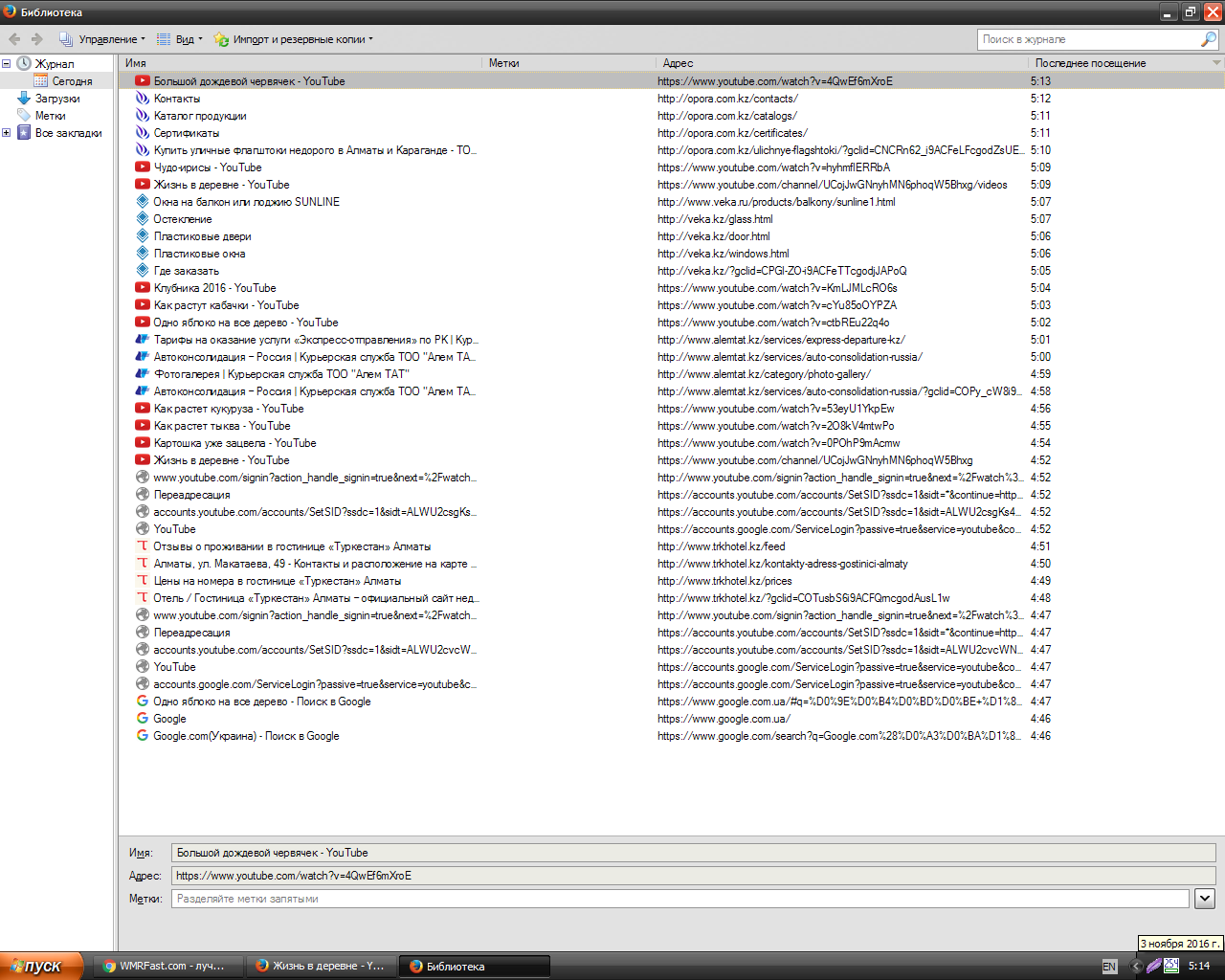Click the 'Библиотека' taskbar button

coord(475,966)
